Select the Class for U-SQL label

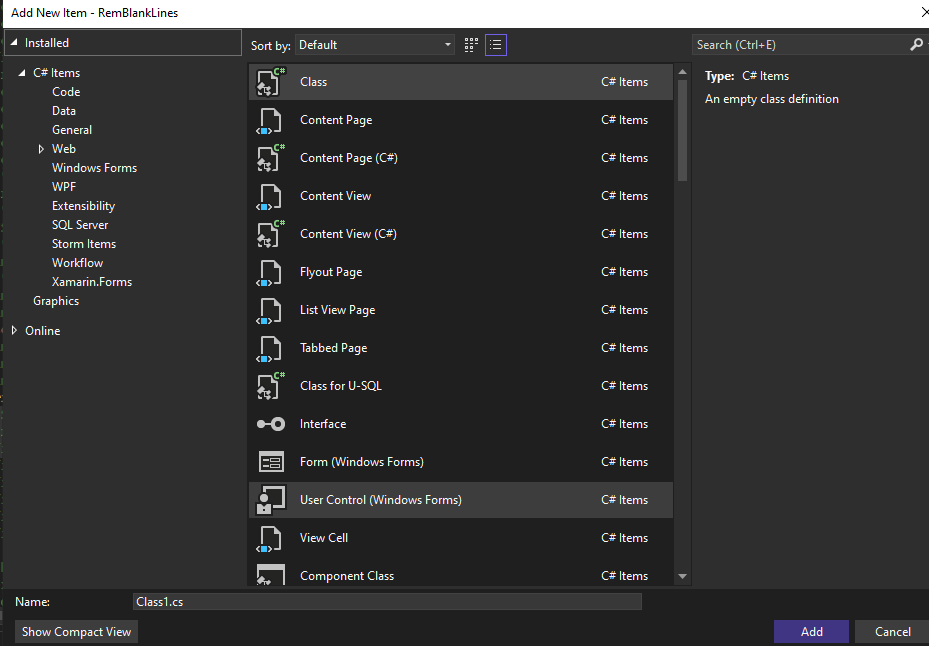click(341, 386)
